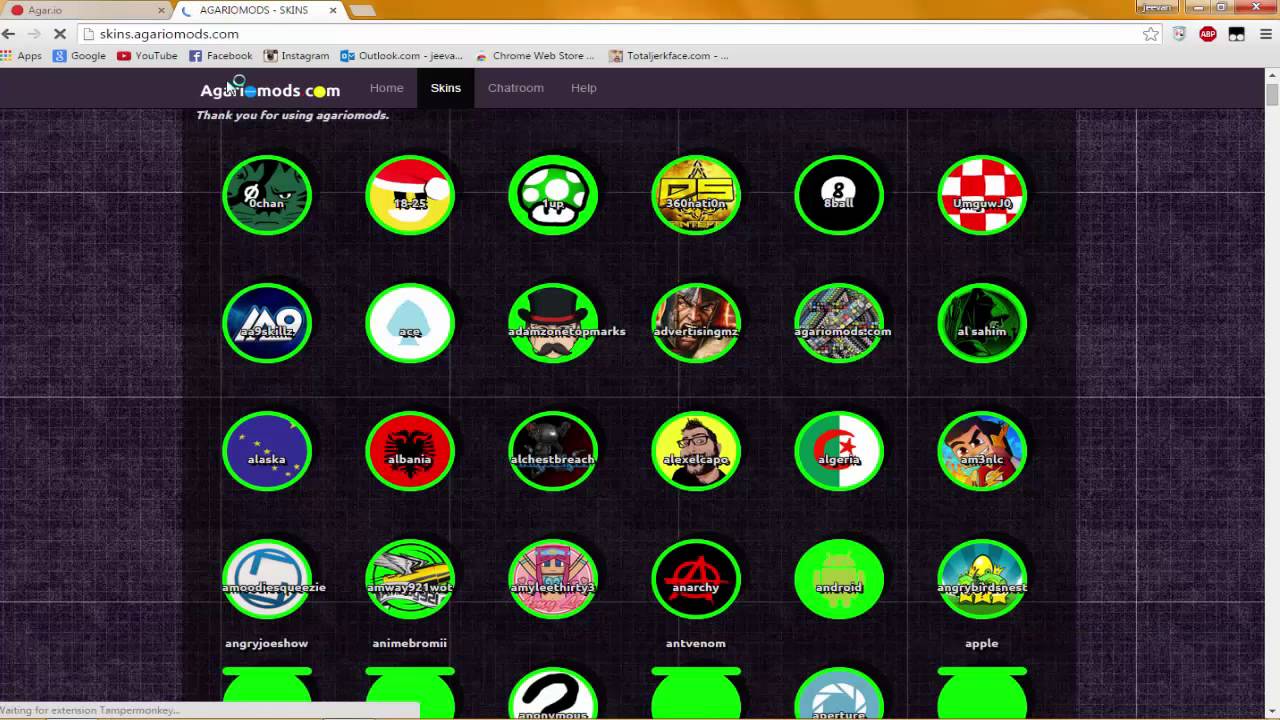Pick the anonymous question mark skin
The image size is (1280, 720).
point(553,693)
